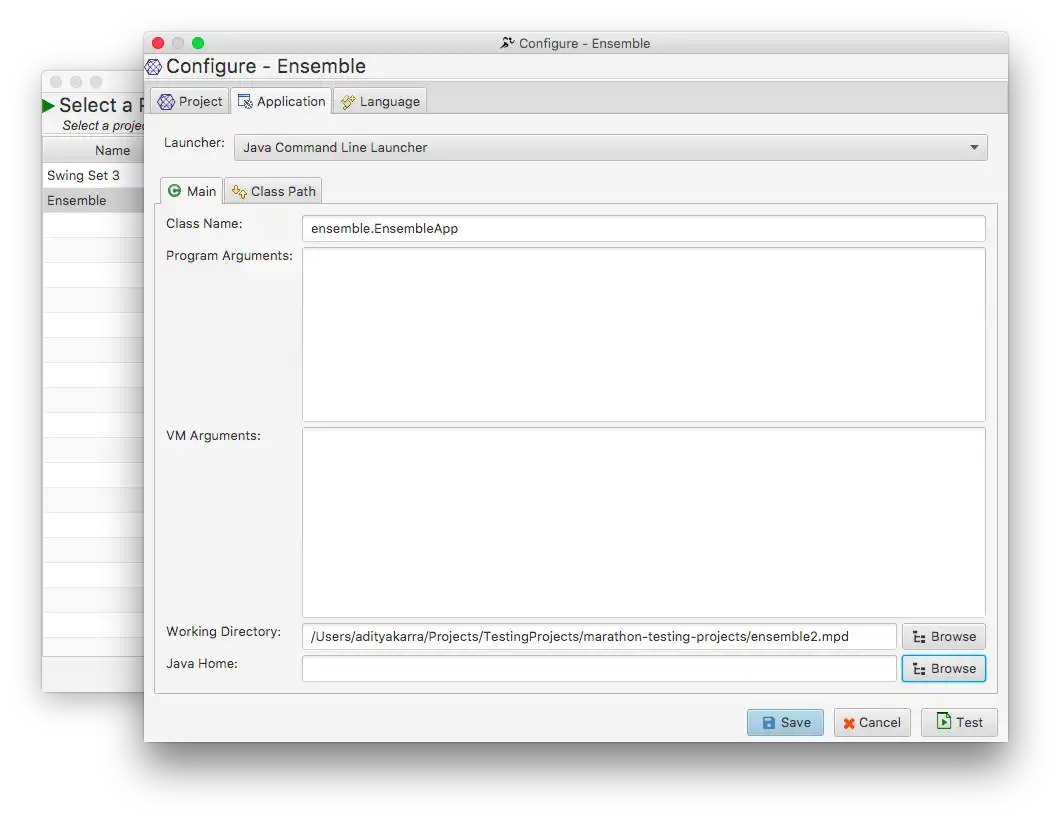
Task: Close the Configure - Ensemble window
Action: [158, 43]
